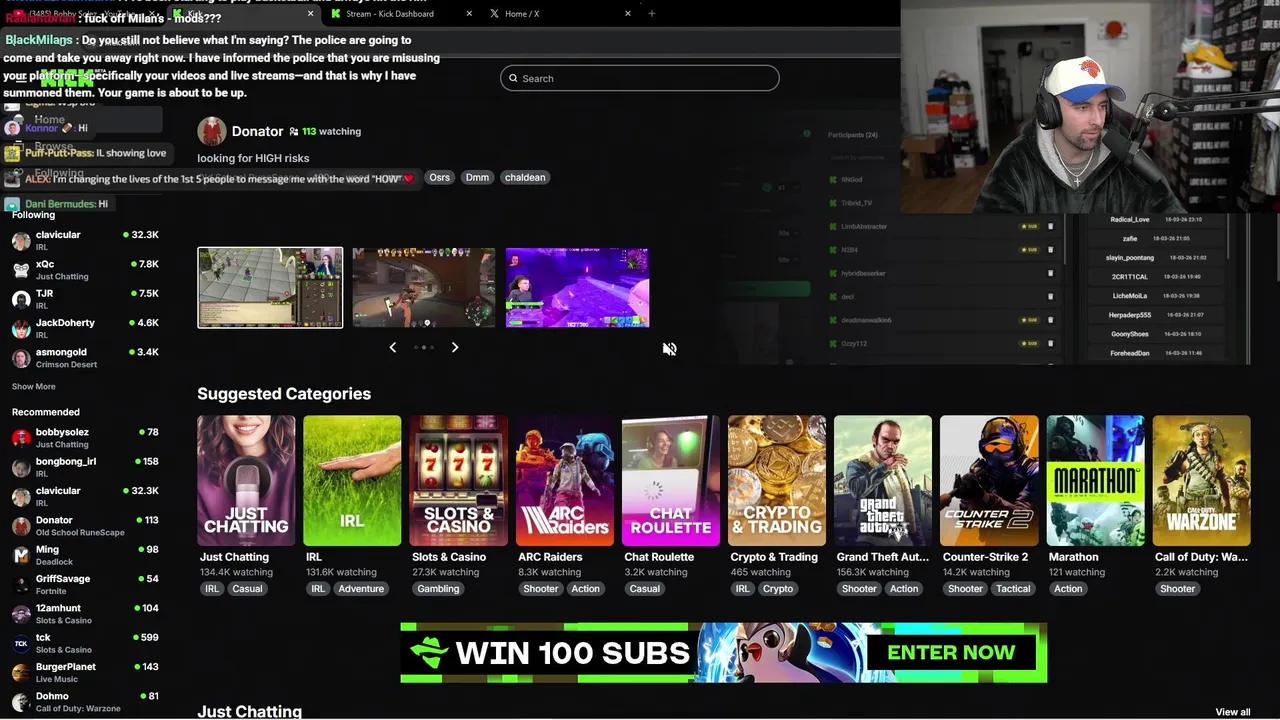Click Slots & Casino category title text
The image size is (1280, 720).
[x=449, y=557]
